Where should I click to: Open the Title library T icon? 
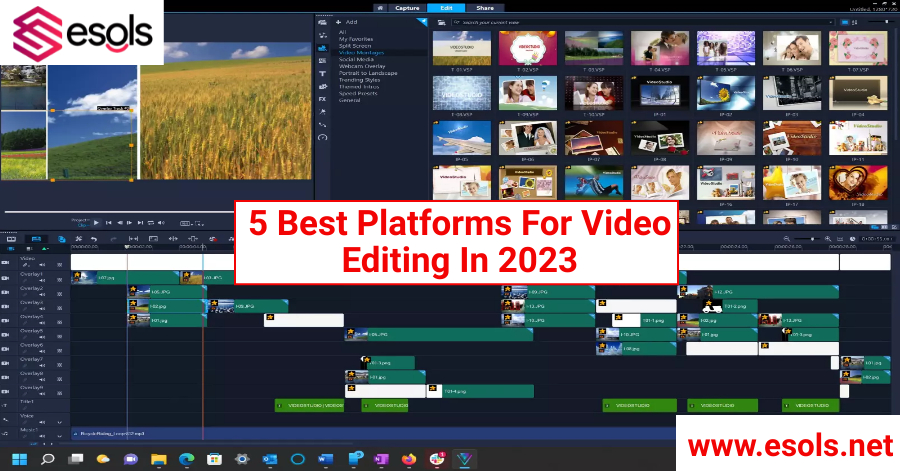pos(323,73)
